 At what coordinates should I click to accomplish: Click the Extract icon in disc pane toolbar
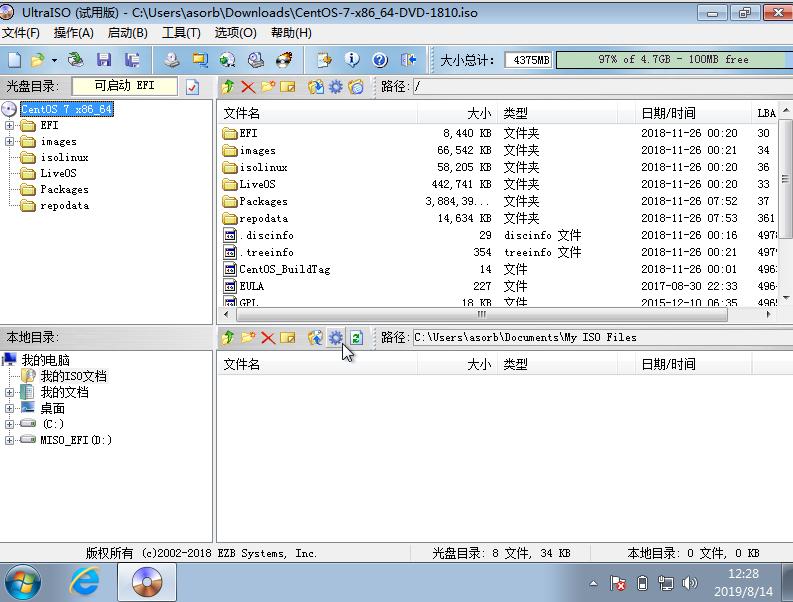tap(316, 87)
